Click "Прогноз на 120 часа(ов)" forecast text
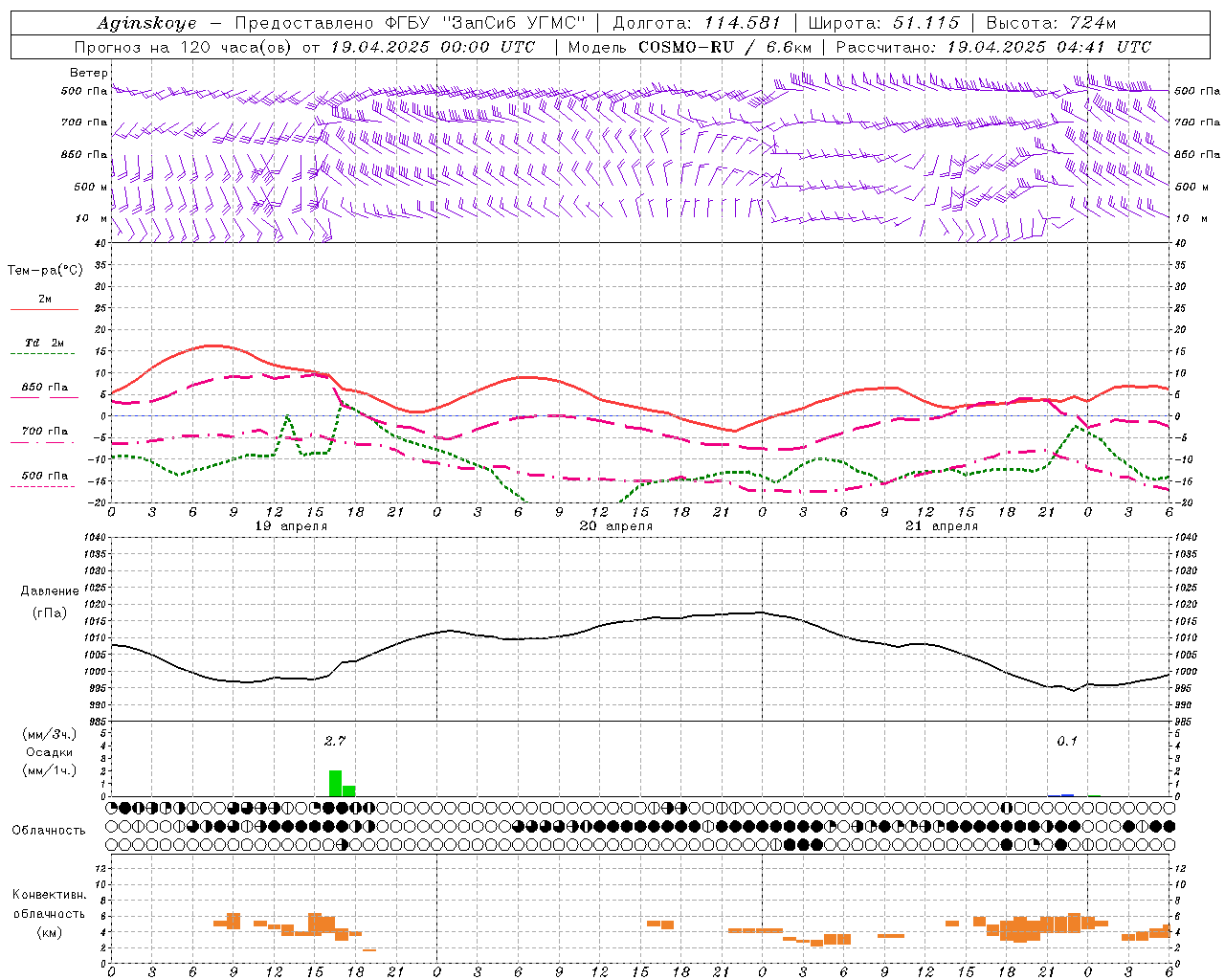This screenshot has height=980, width=1225. point(184,47)
